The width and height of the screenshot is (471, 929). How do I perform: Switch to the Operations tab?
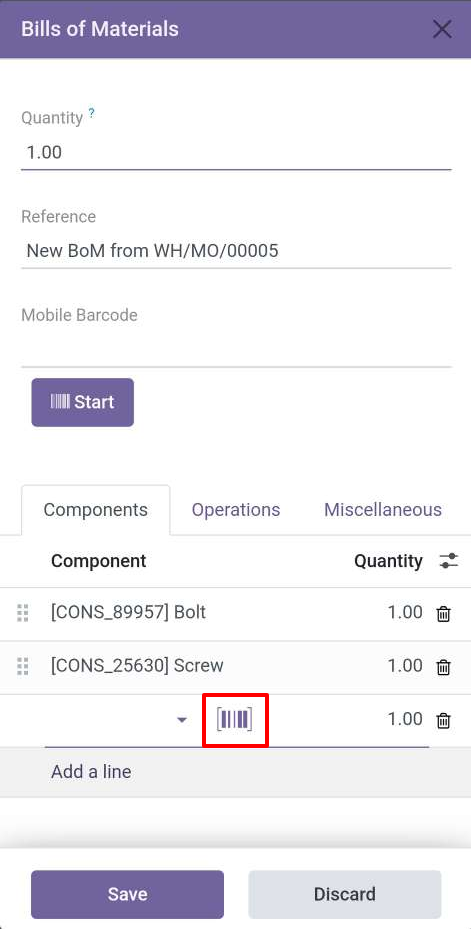tap(236, 510)
